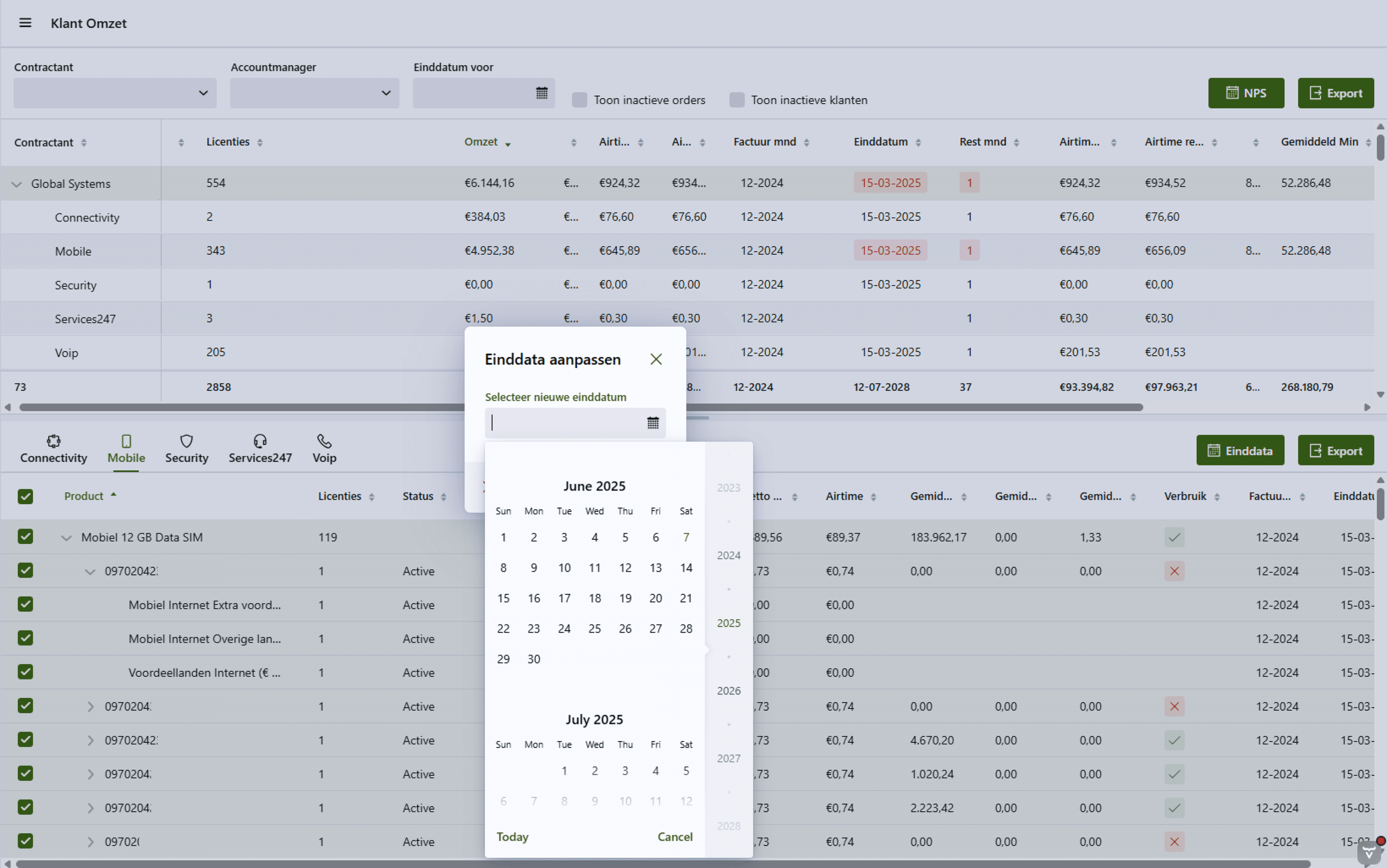Open the Connectivity tab

tap(53, 449)
